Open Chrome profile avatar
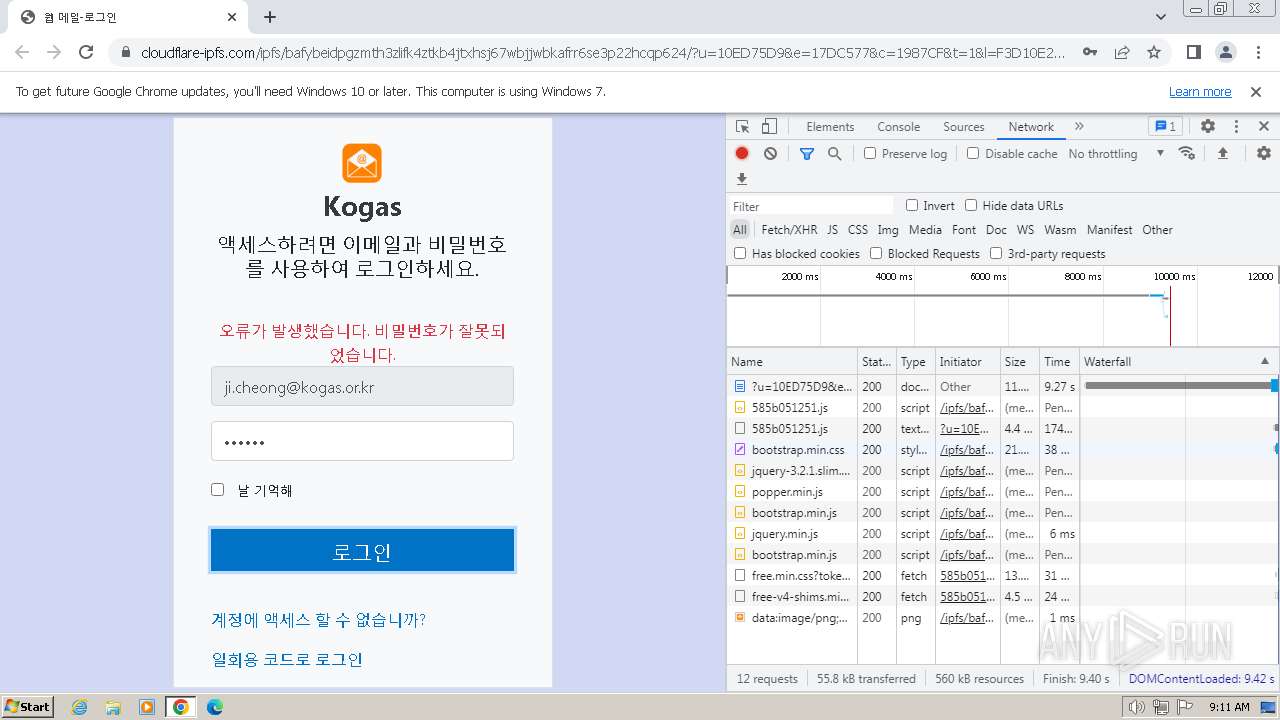1280x720 pixels. (1226, 52)
